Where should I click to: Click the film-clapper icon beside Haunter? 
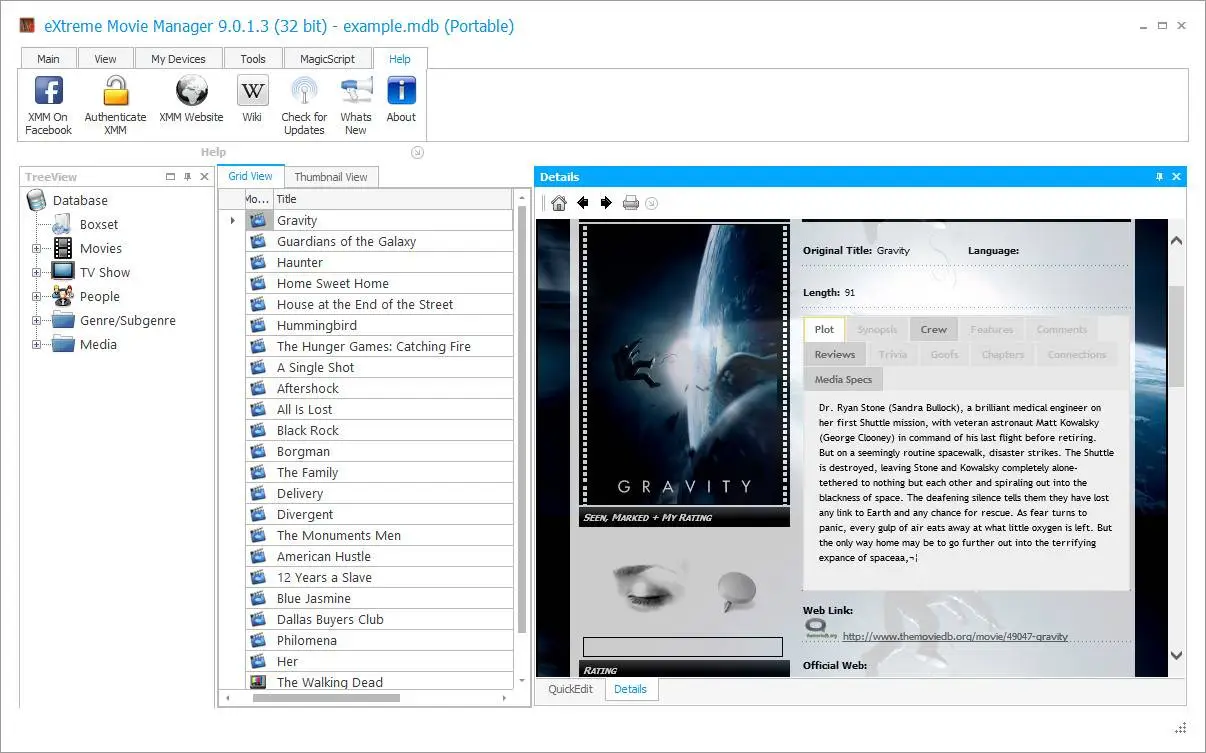tap(258, 262)
